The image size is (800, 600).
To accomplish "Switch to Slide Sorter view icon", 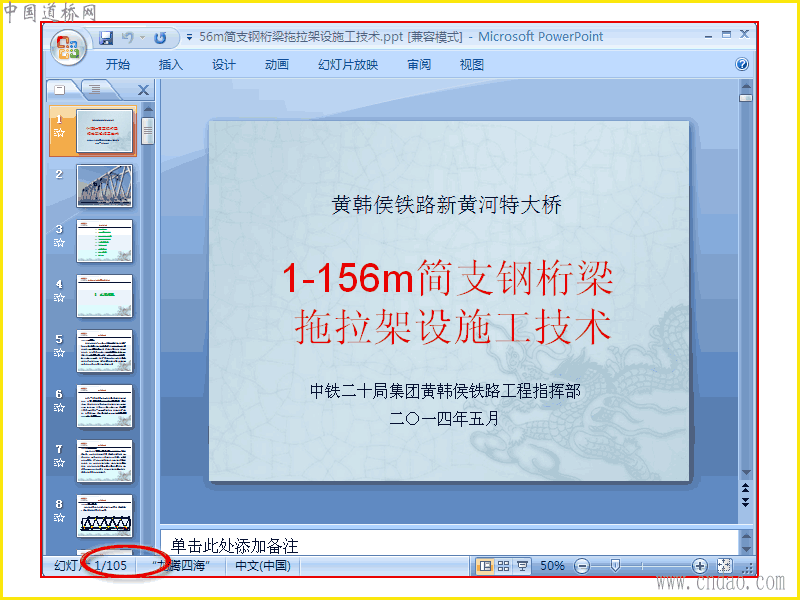I will pos(504,565).
